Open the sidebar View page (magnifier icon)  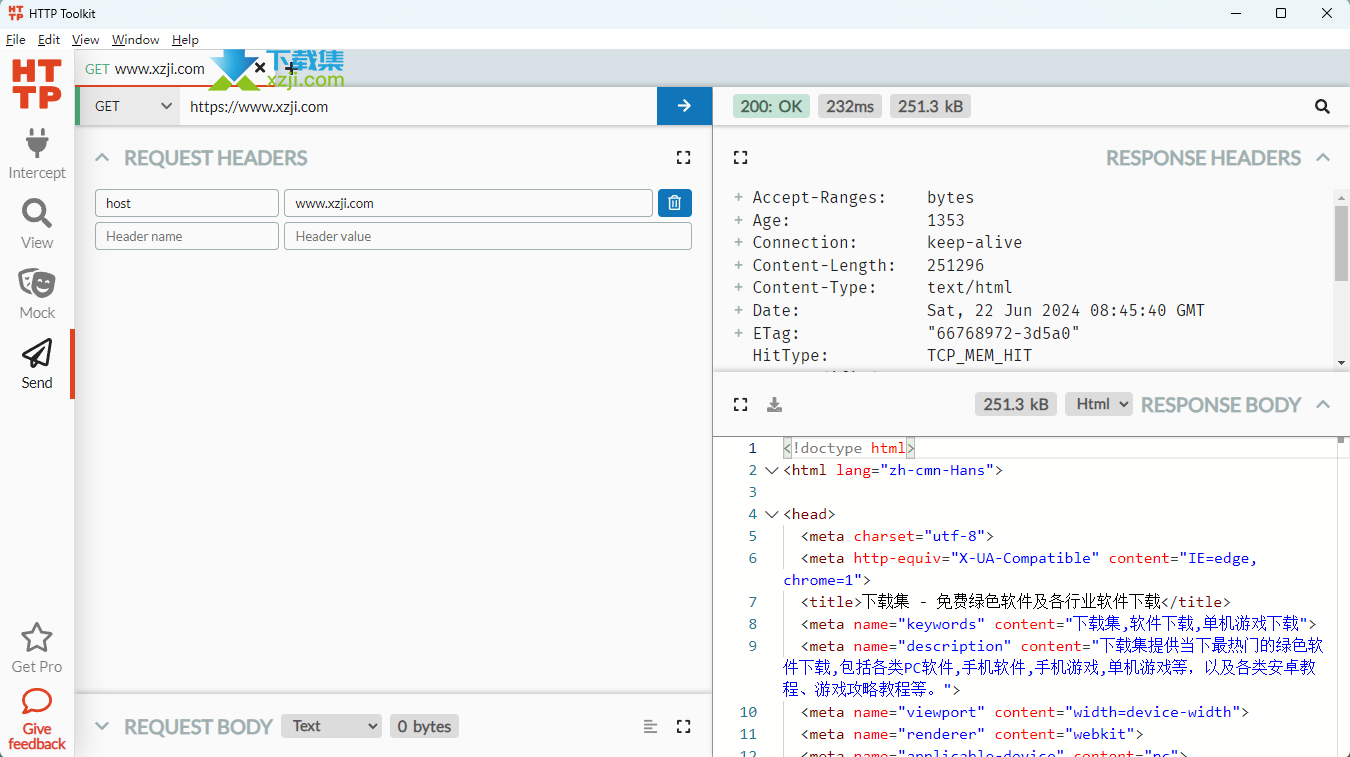click(x=37, y=224)
